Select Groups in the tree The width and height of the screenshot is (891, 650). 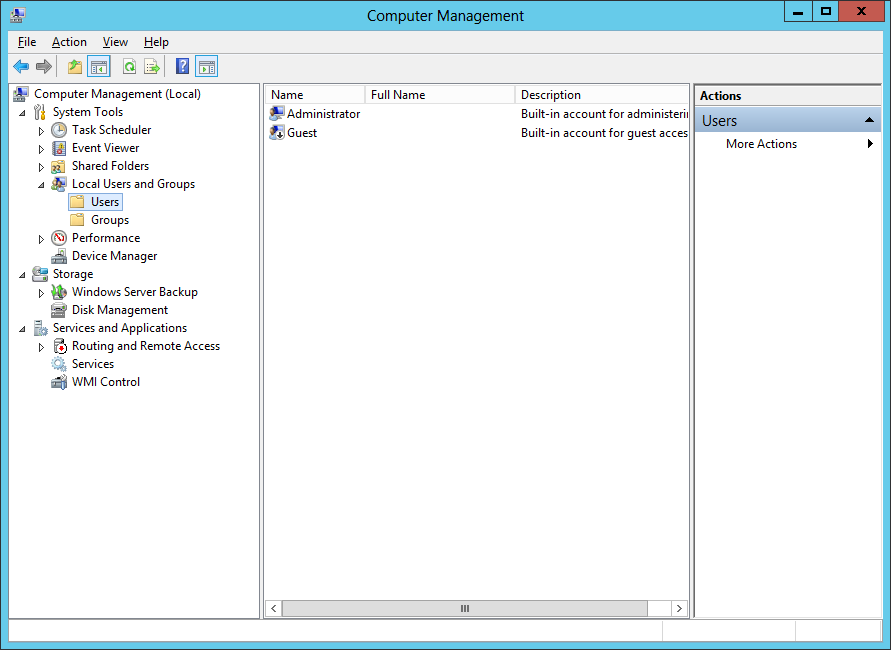point(110,220)
